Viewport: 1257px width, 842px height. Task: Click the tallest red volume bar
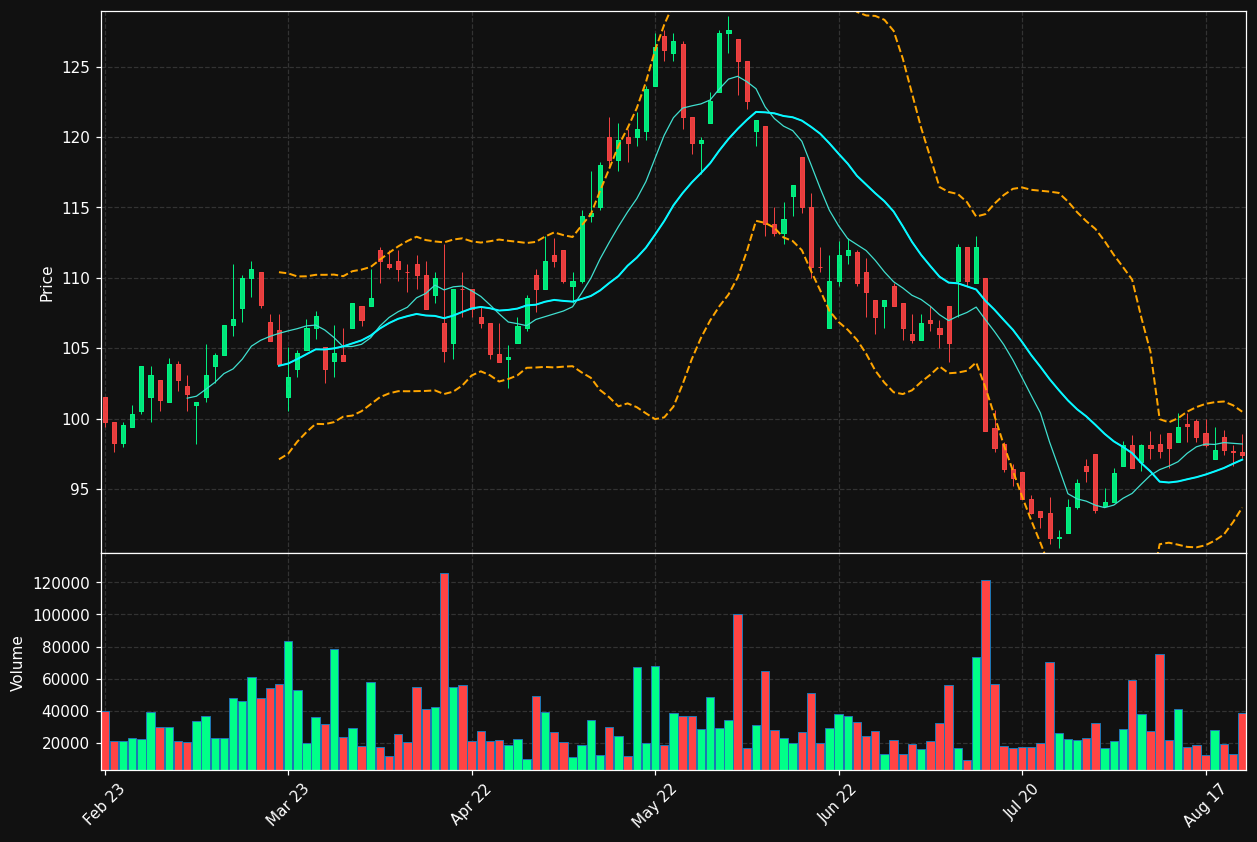(444, 671)
